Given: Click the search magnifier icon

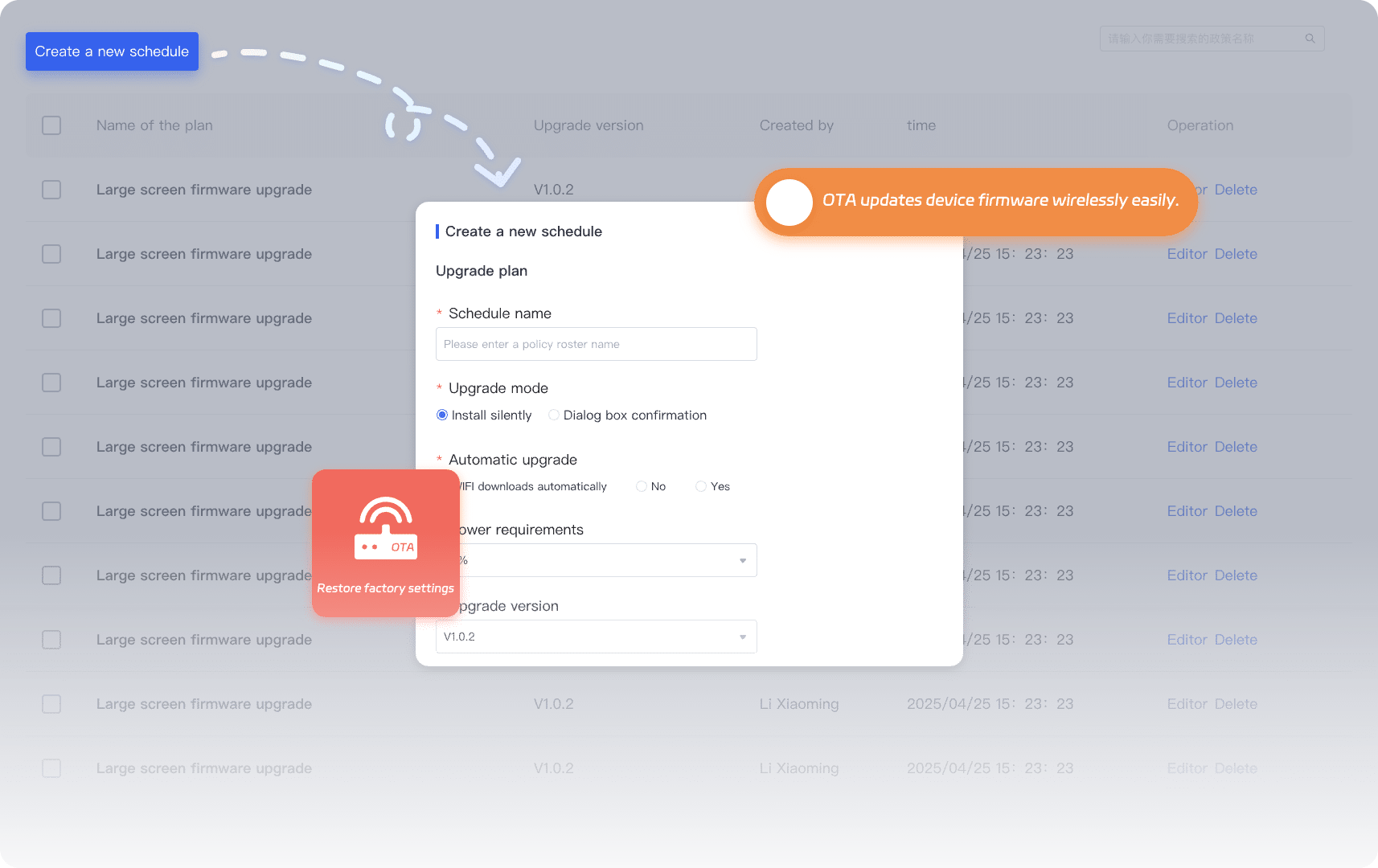Looking at the screenshot, I should (x=1309, y=38).
